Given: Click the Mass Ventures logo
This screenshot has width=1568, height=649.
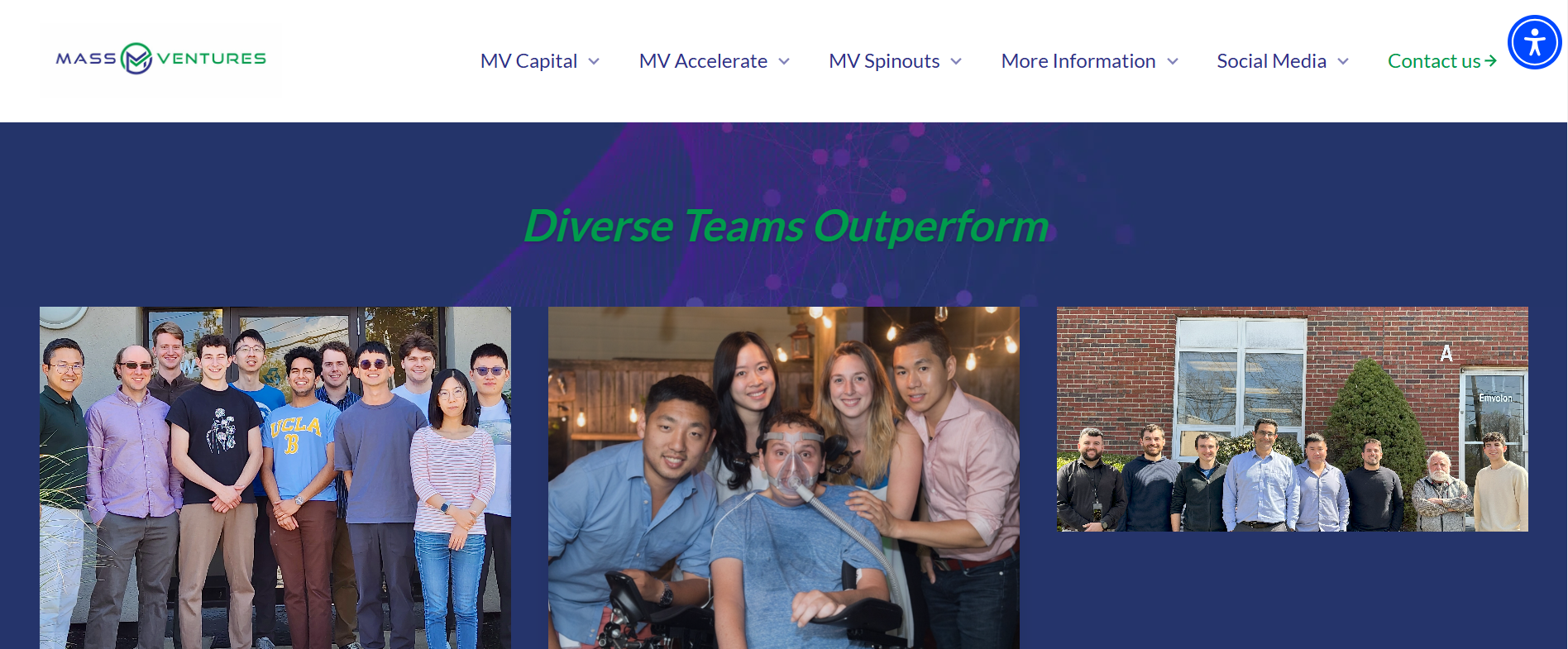Looking at the screenshot, I should pyautogui.click(x=160, y=60).
